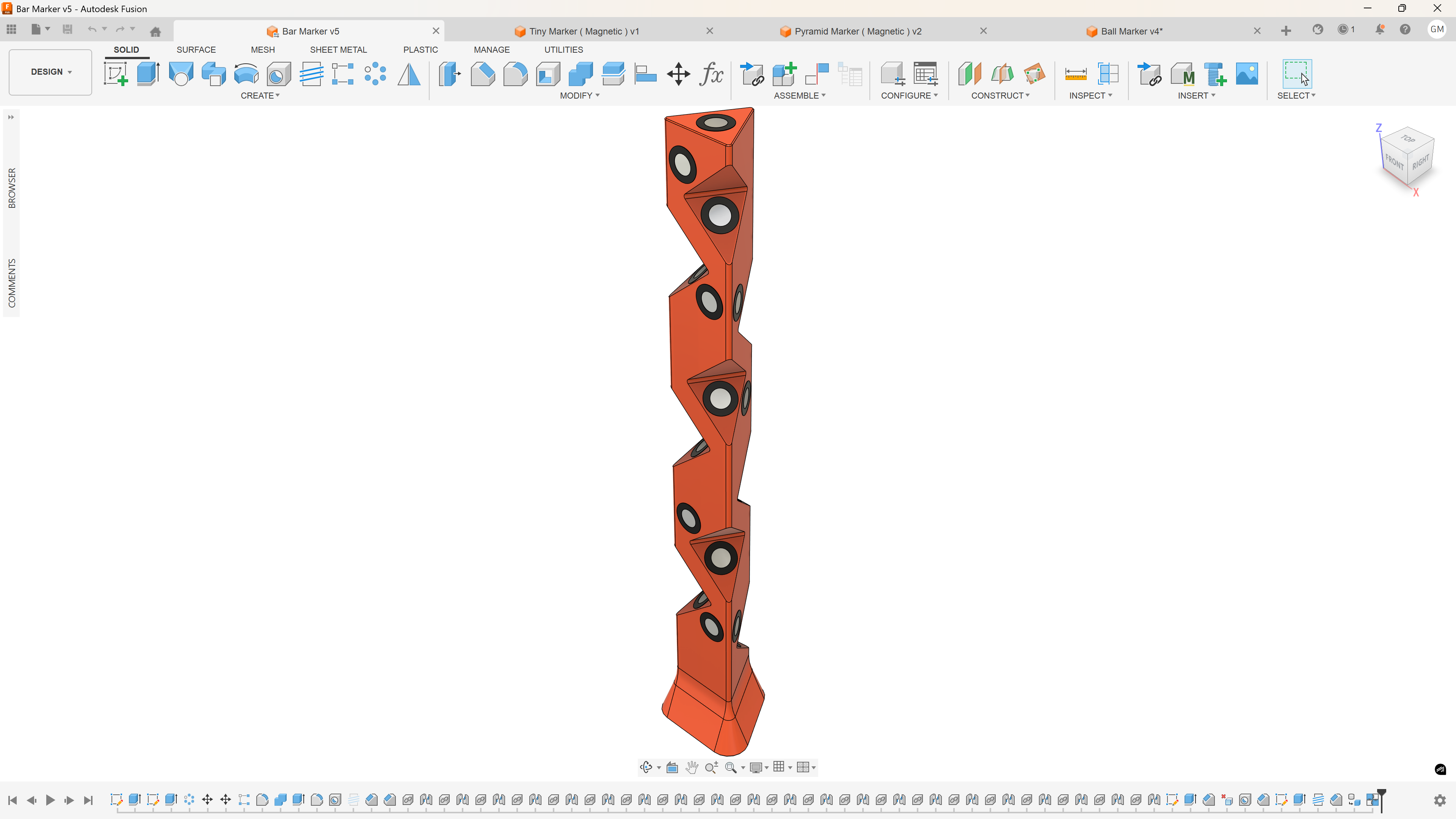Select the Combine tool

point(581,74)
